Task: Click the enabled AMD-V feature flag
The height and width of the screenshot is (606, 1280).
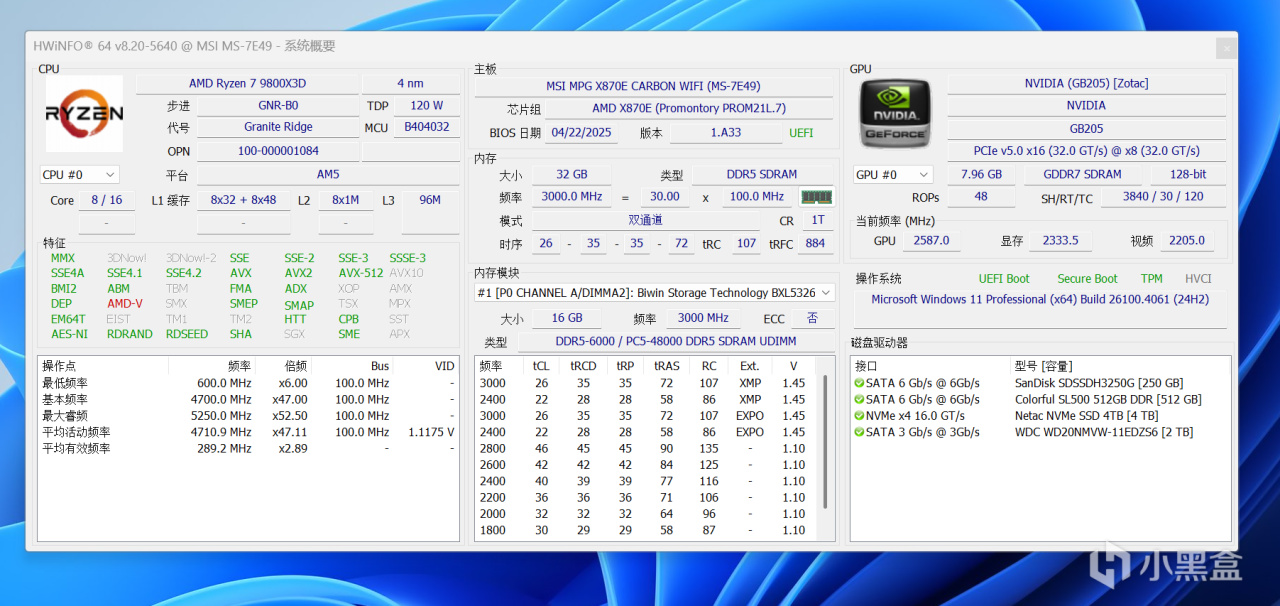Action: tap(126, 304)
